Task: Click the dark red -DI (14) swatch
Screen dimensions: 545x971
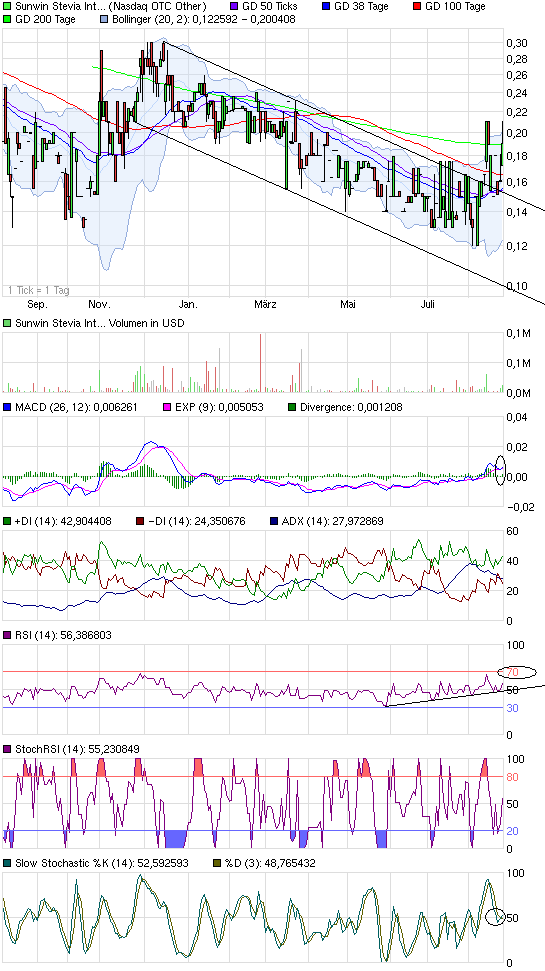Action: coord(141,522)
